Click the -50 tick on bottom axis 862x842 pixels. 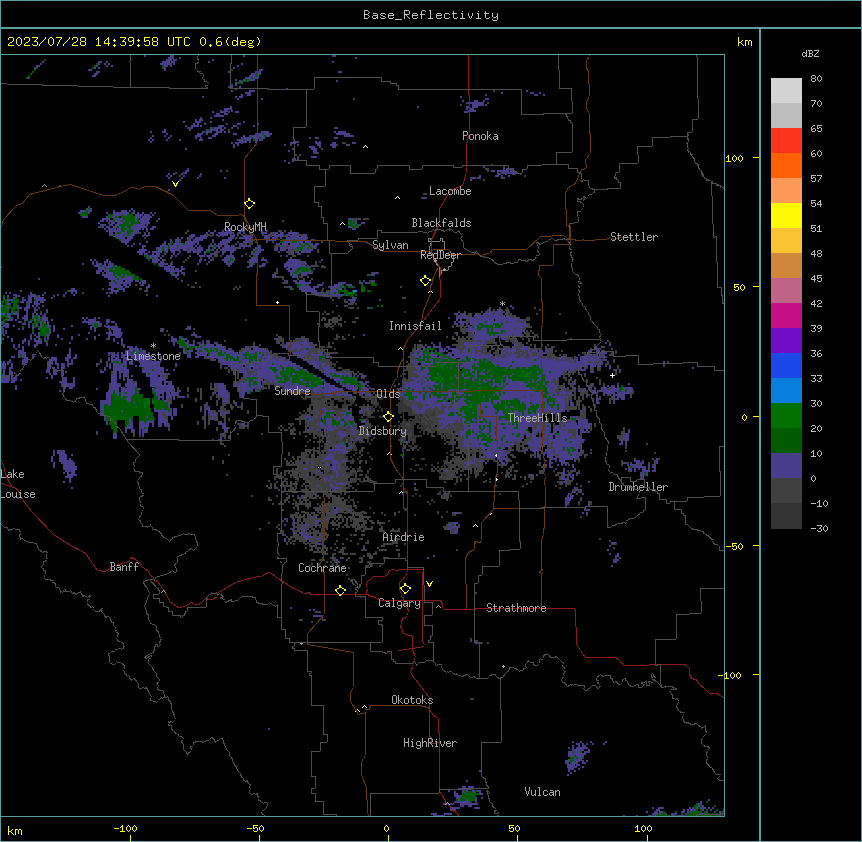tap(255, 829)
